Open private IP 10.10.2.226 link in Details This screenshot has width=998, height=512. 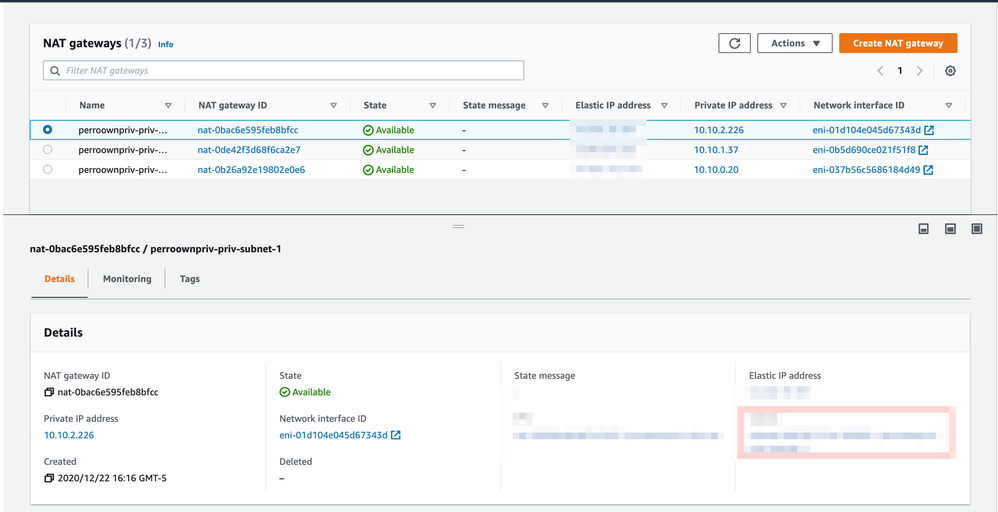[x=69, y=435]
